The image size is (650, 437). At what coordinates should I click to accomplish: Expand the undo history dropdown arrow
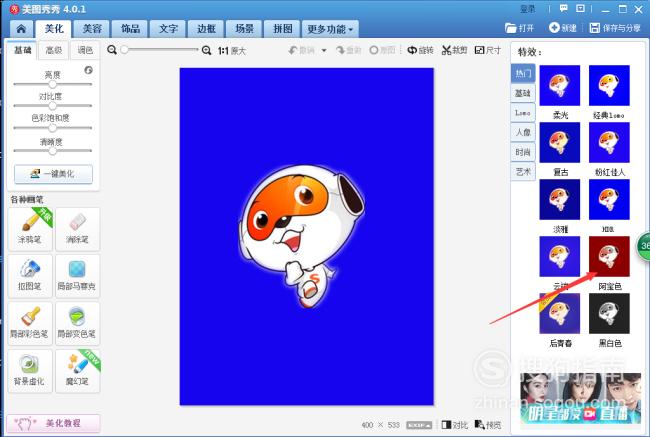click(x=324, y=51)
